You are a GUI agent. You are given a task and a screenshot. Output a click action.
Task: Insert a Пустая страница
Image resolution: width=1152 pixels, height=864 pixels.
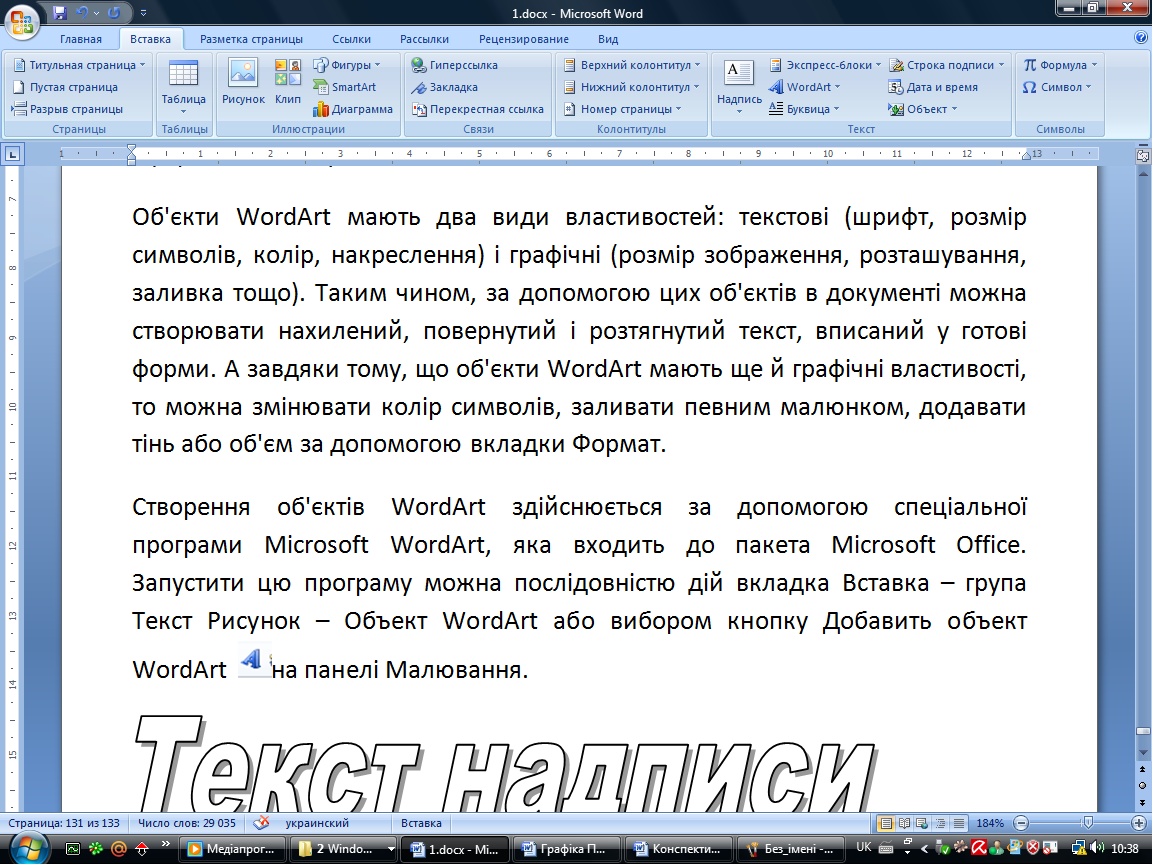(65, 87)
